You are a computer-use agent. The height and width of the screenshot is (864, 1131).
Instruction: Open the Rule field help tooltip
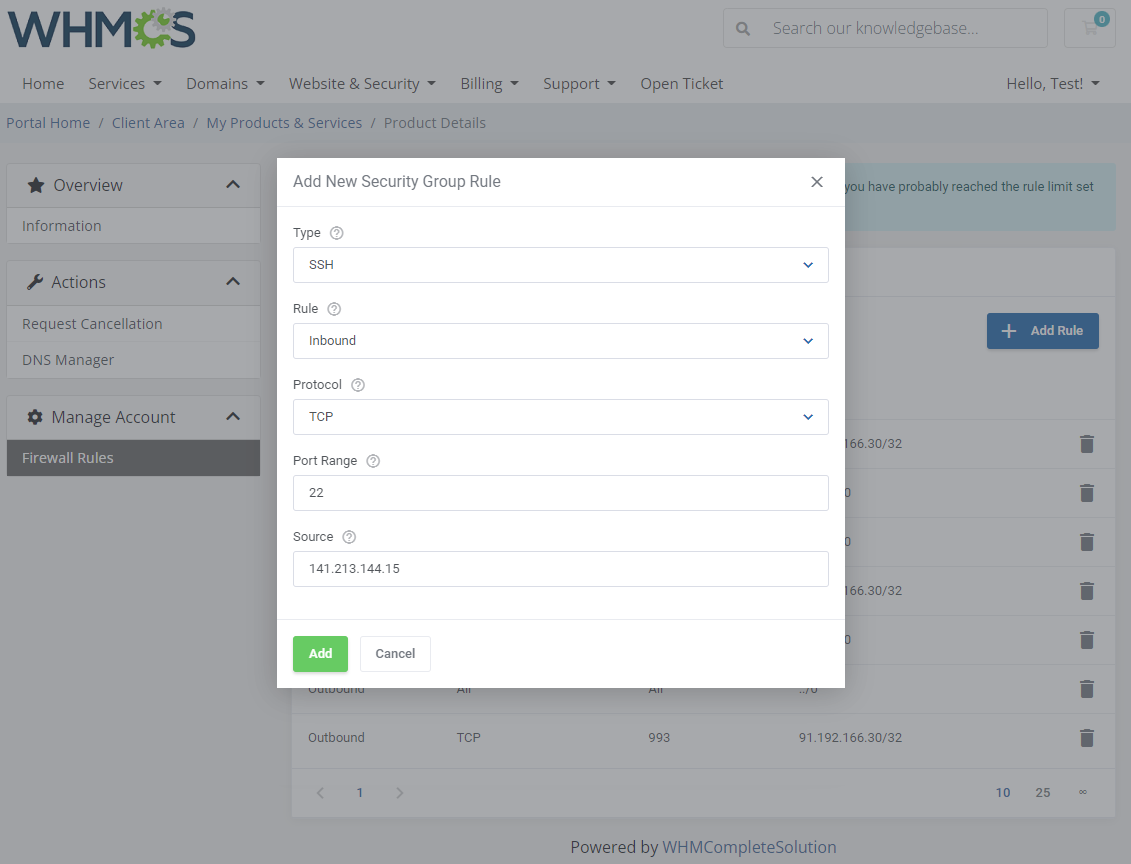coord(334,308)
